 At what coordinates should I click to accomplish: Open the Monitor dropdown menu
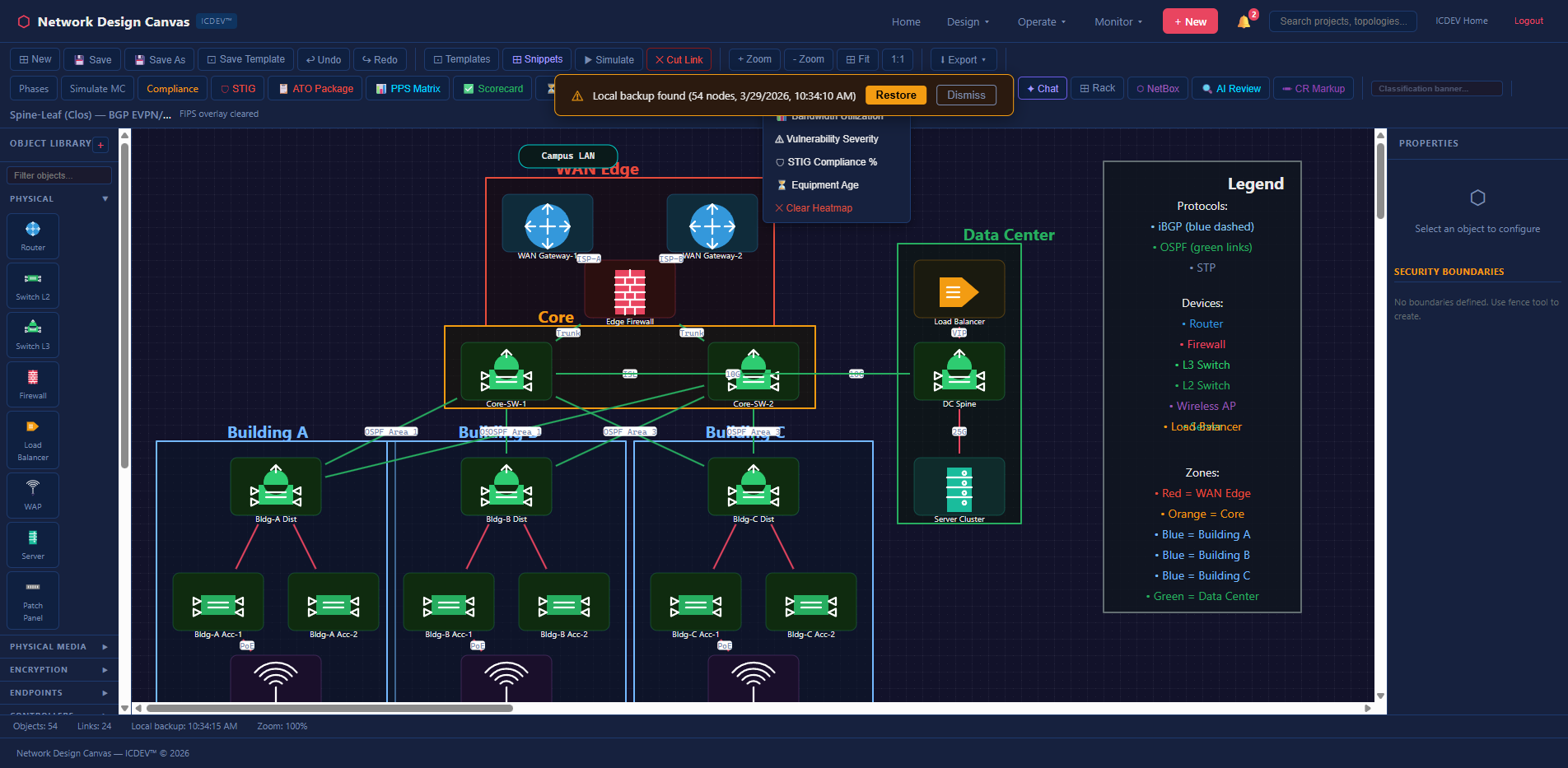click(x=1118, y=22)
